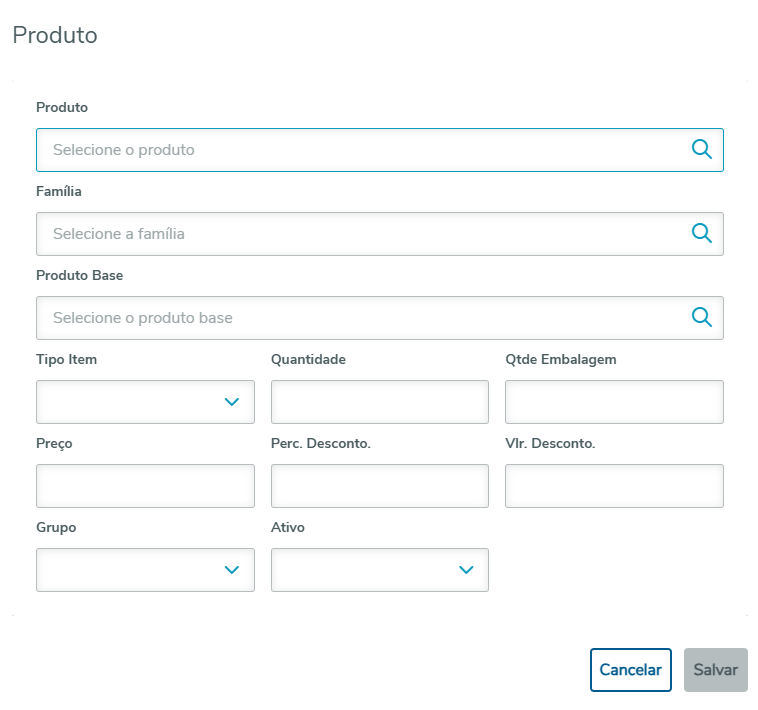Click the 'Ativo' field label text
758x710 pixels.
[288, 527]
